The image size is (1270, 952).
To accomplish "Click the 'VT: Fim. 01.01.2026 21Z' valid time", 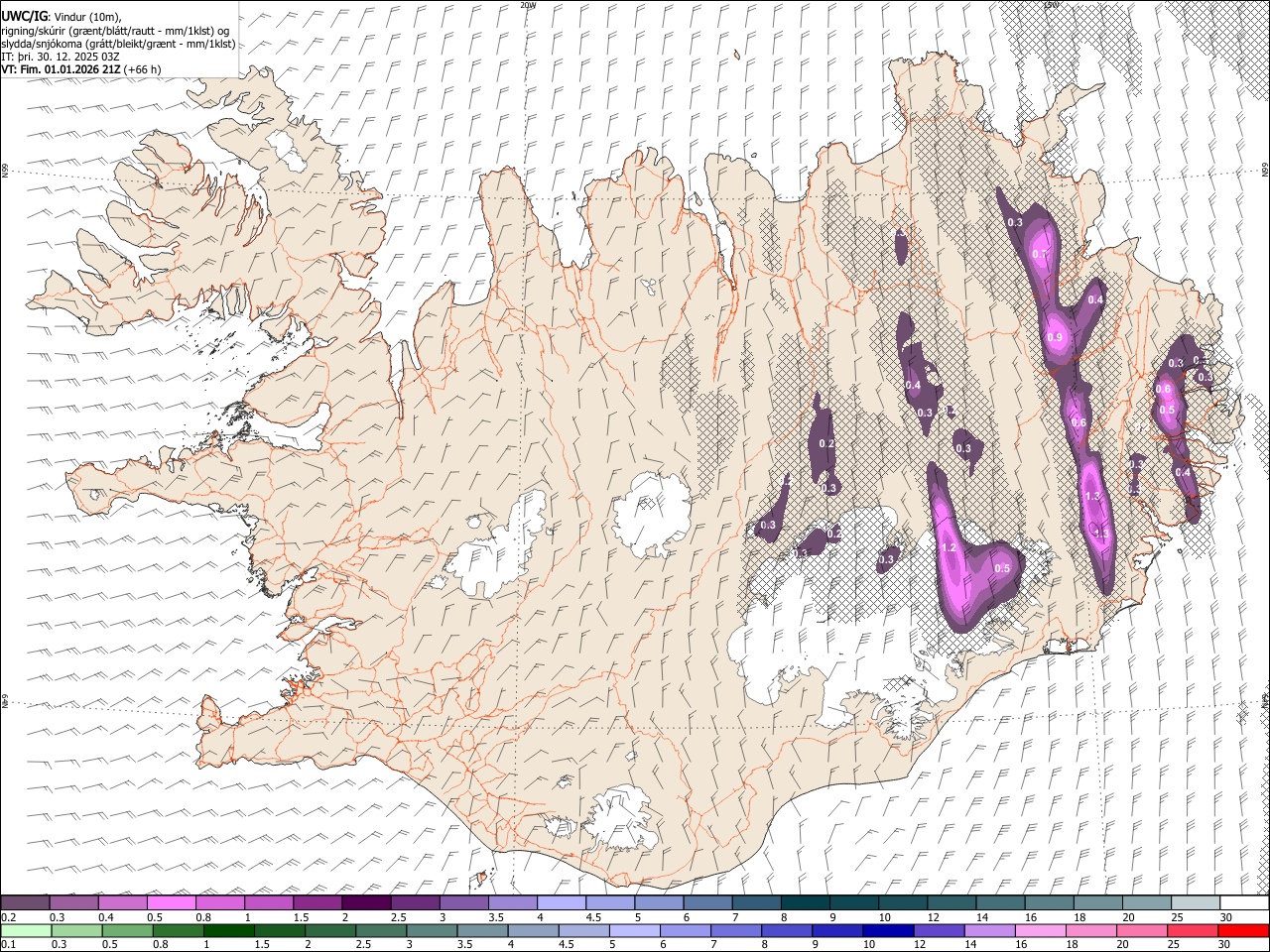I will [62, 69].
